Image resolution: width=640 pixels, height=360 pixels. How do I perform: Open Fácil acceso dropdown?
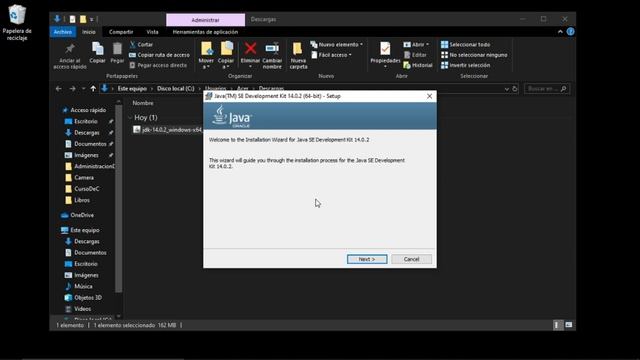331,55
